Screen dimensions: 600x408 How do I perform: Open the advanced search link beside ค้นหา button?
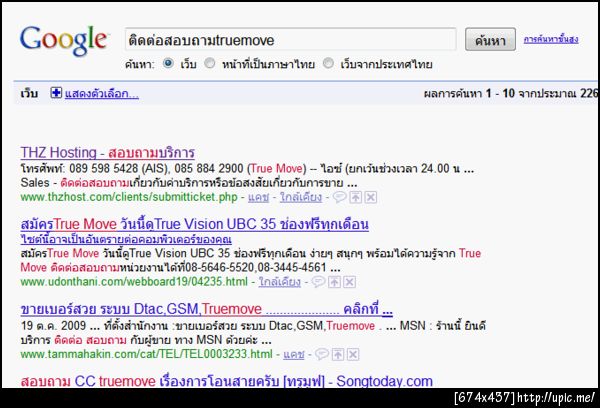551,39
